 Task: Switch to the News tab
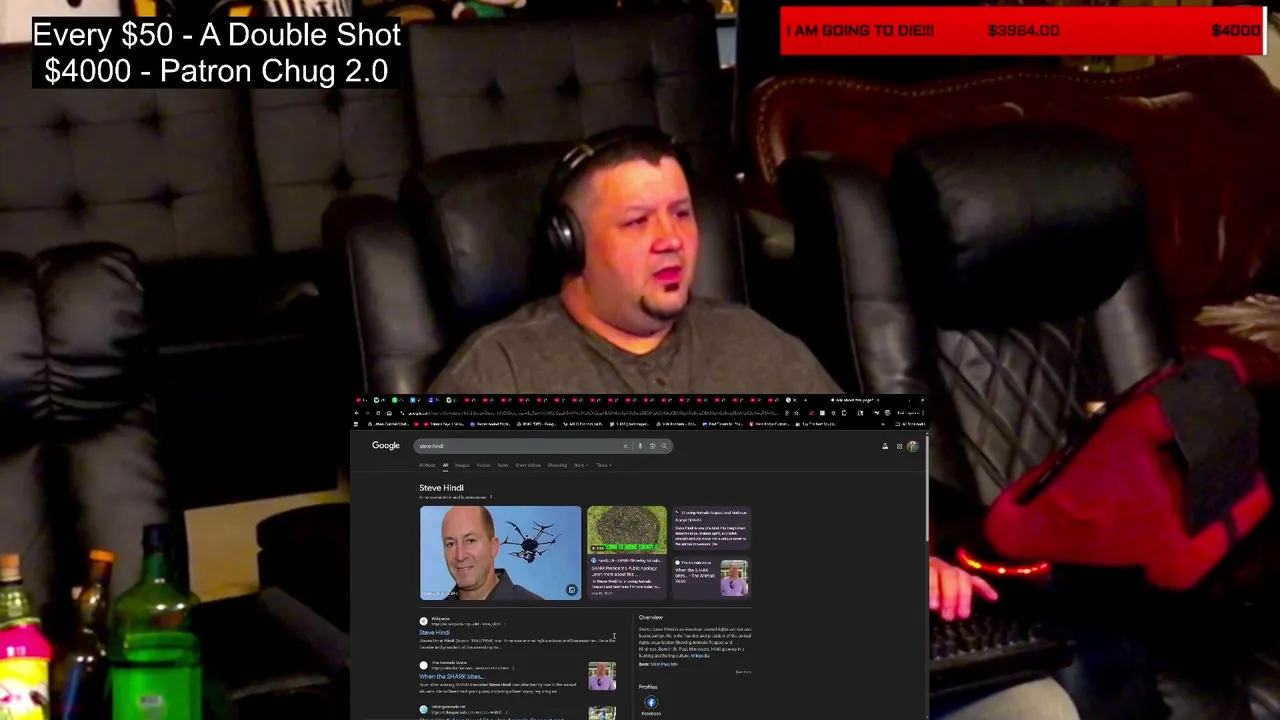503,465
